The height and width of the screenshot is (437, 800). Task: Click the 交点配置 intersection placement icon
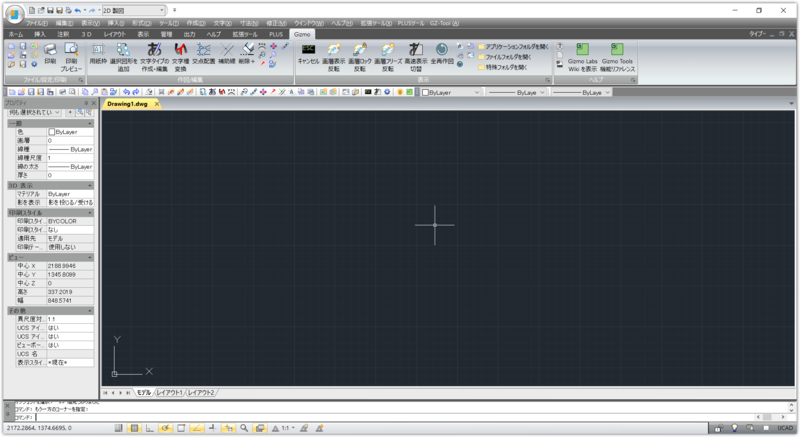point(204,54)
